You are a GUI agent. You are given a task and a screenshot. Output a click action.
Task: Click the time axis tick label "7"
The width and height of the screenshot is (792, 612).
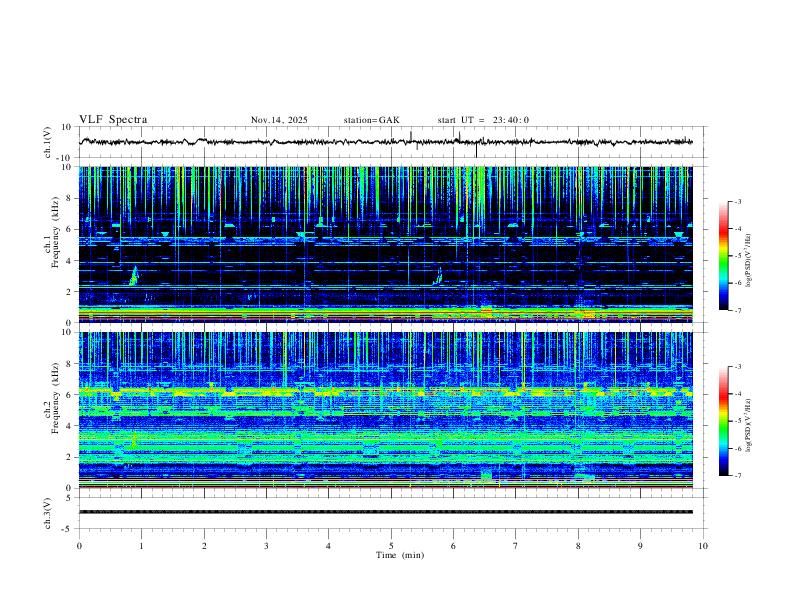pyautogui.click(x=516, y=546)
